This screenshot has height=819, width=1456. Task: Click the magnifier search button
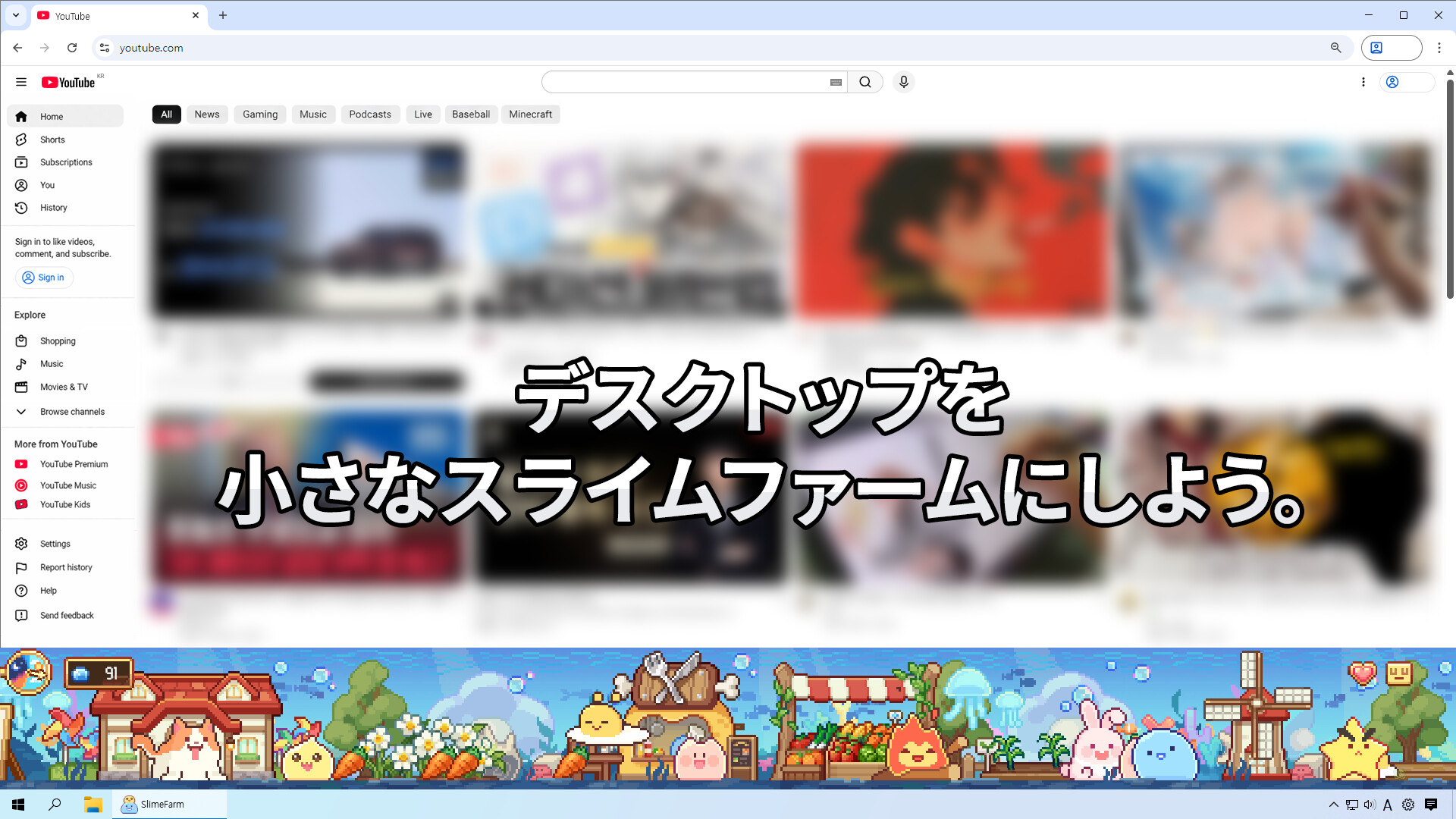[865, 82]
